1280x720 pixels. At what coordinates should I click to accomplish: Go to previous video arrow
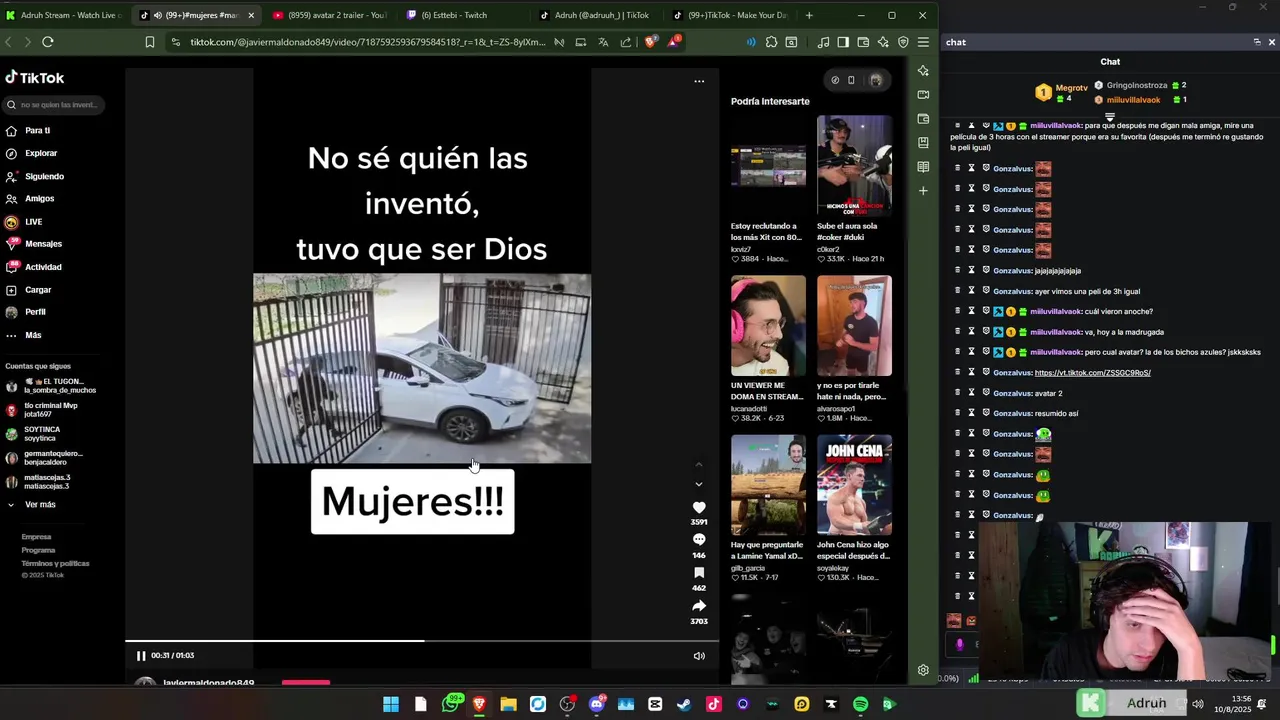click(699, 464)
